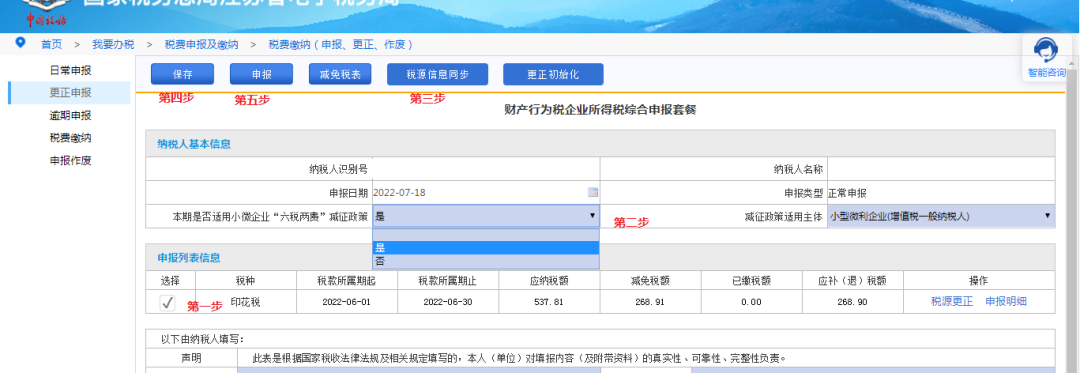This screenshot has height=373, width=1080.
Task: Open 申报作废 sidebar item
Action: (x=70, y=161)
